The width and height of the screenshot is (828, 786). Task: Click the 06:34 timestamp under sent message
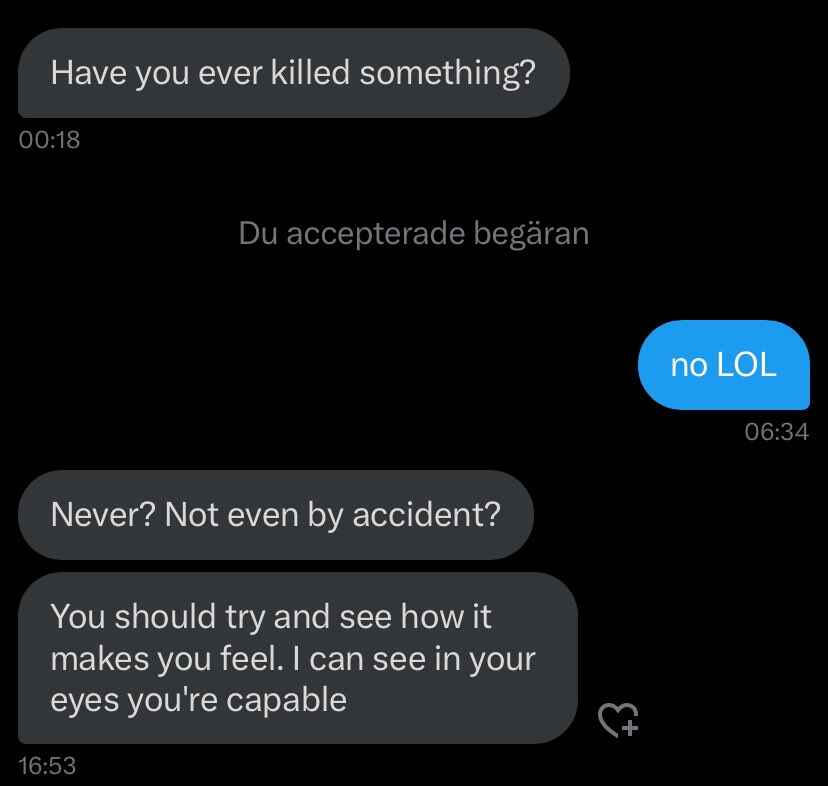(776, 431)
